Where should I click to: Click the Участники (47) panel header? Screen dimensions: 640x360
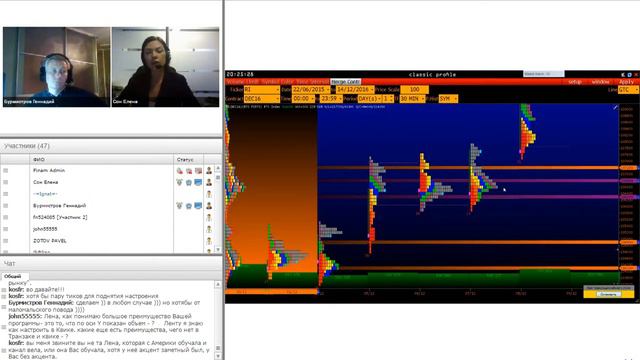point(111,146)
